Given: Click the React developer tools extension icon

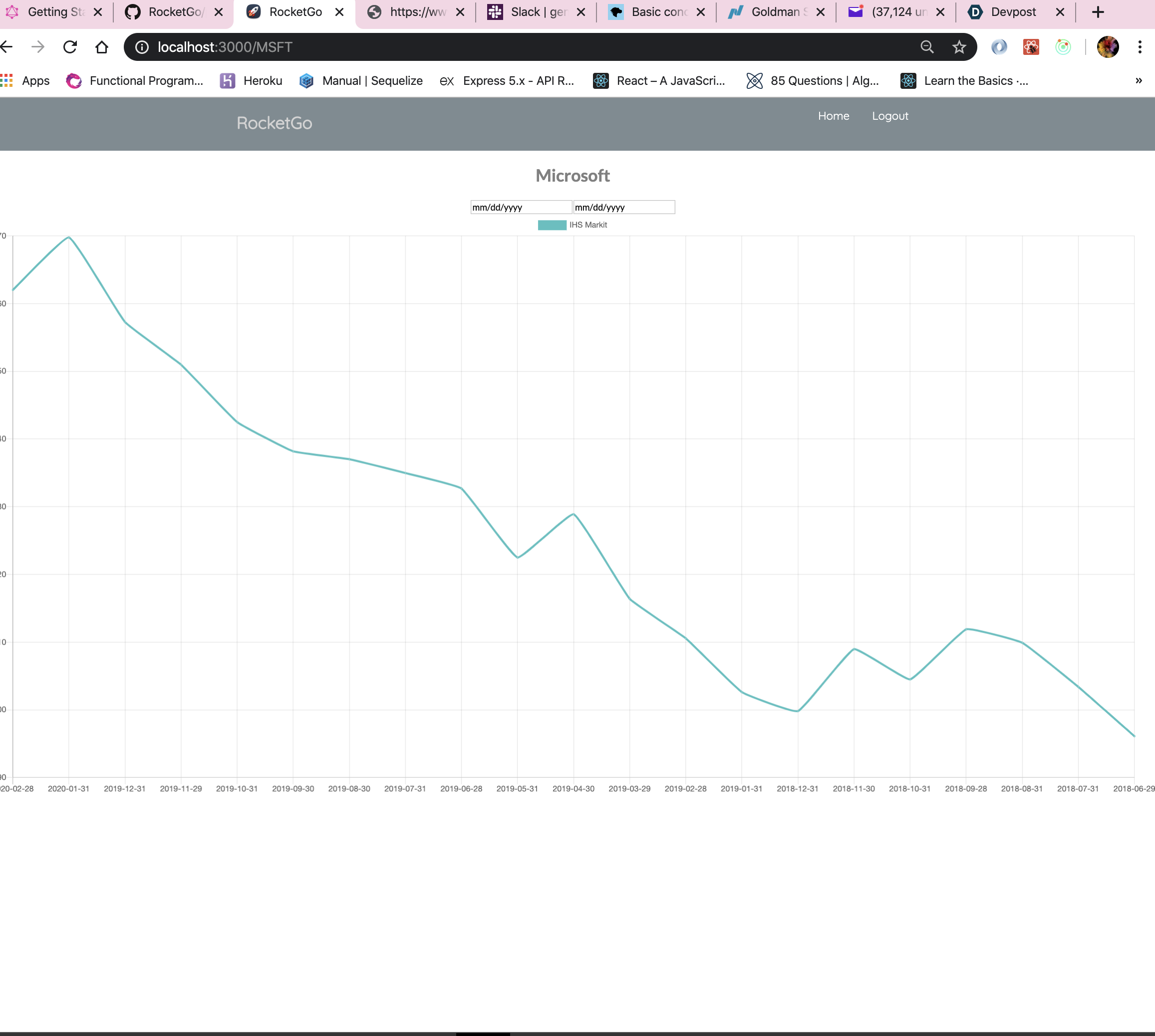Looking at the screenshot, I should coord(1031,47).
